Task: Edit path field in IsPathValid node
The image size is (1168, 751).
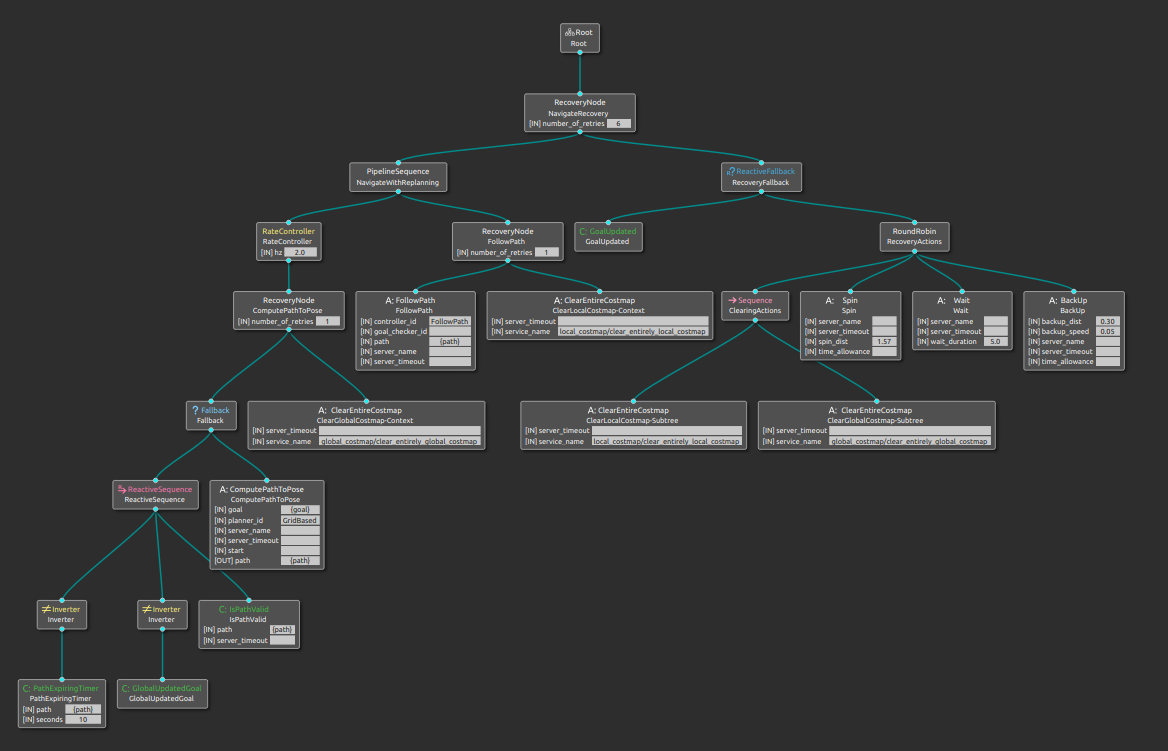Action: click(x=282, y=630)
